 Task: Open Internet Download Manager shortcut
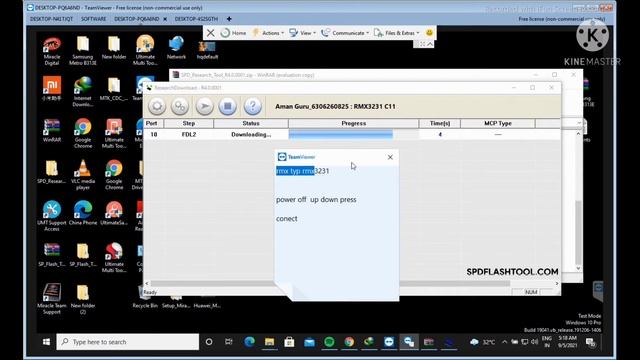tap(83, 92)
